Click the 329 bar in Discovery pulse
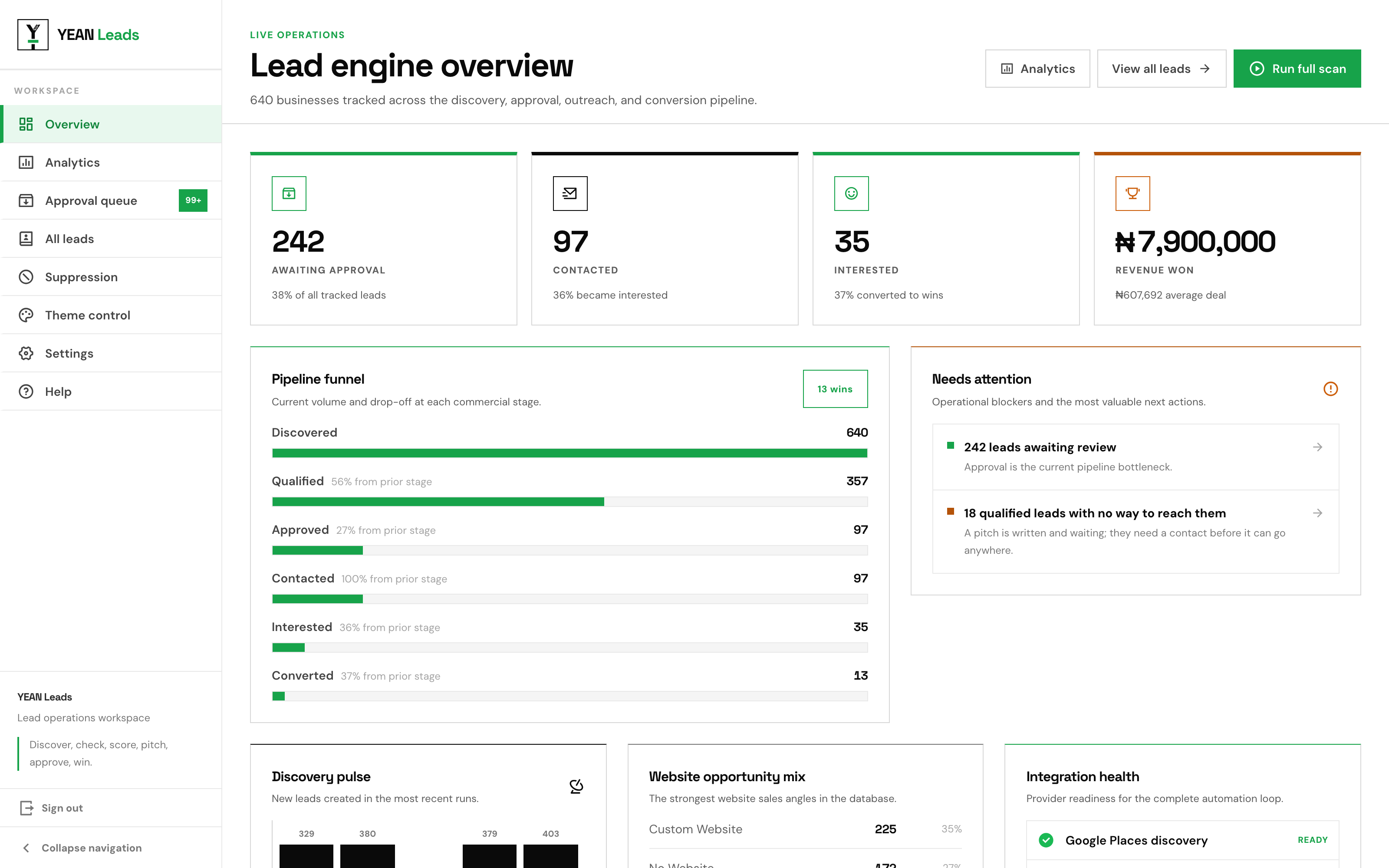 coord(306,855)
